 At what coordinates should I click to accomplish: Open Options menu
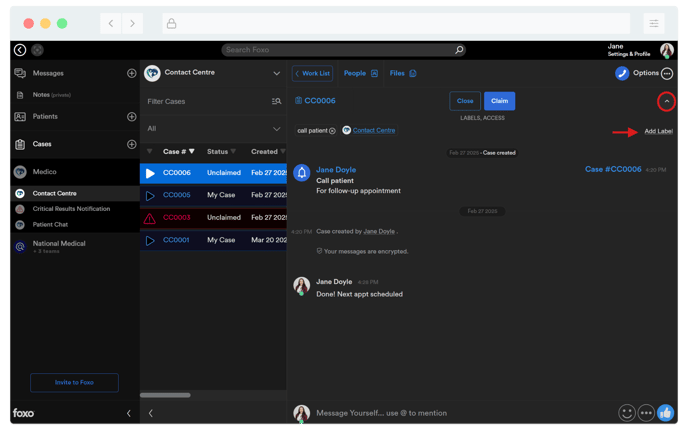[653, 73]
